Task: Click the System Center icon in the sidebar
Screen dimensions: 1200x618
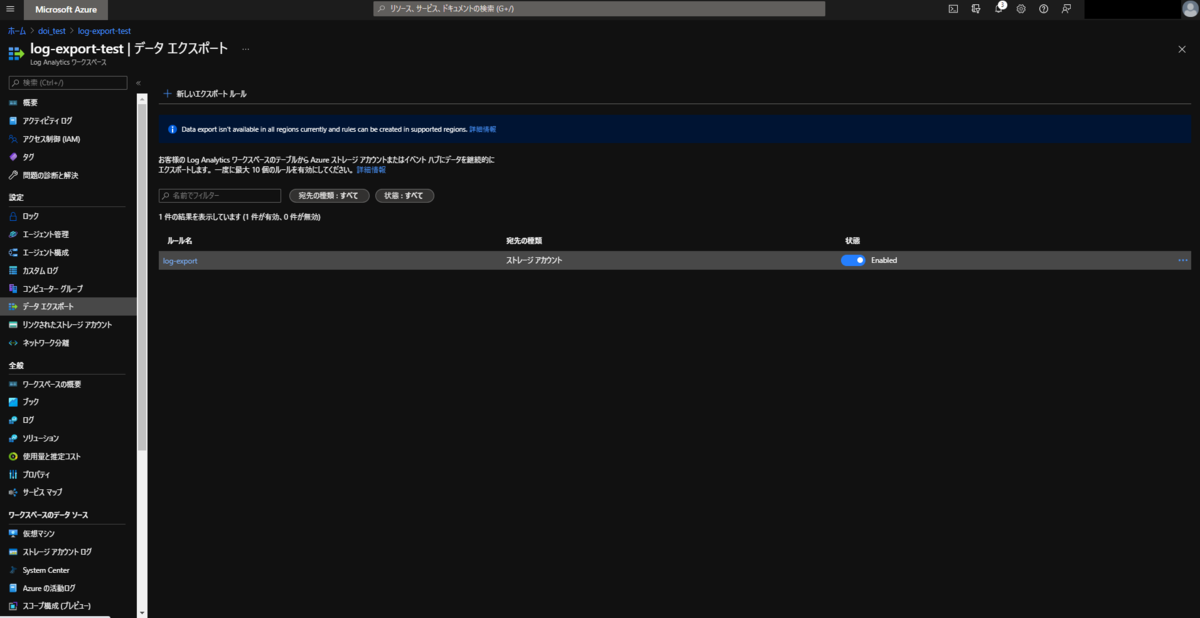Action: click(13, 570)
